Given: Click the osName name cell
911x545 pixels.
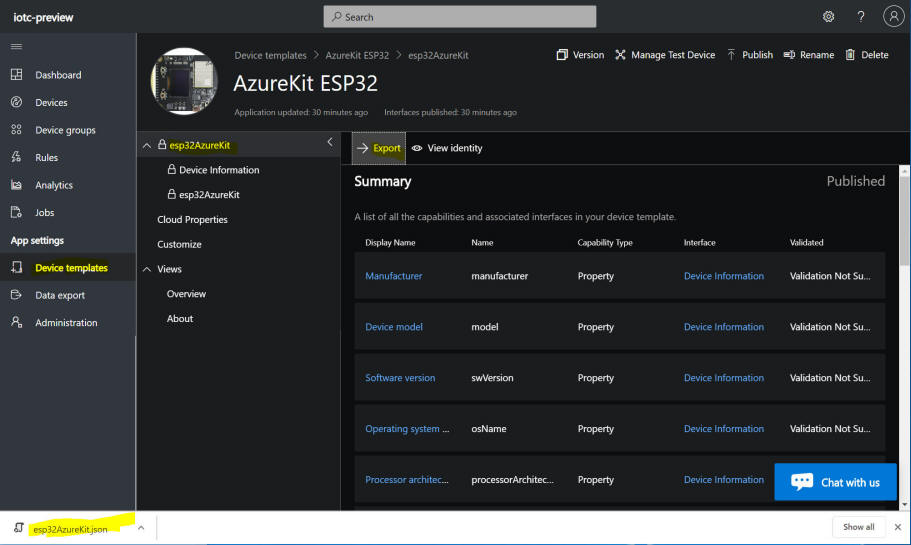Looking at the screenshot, I should 489,429.
